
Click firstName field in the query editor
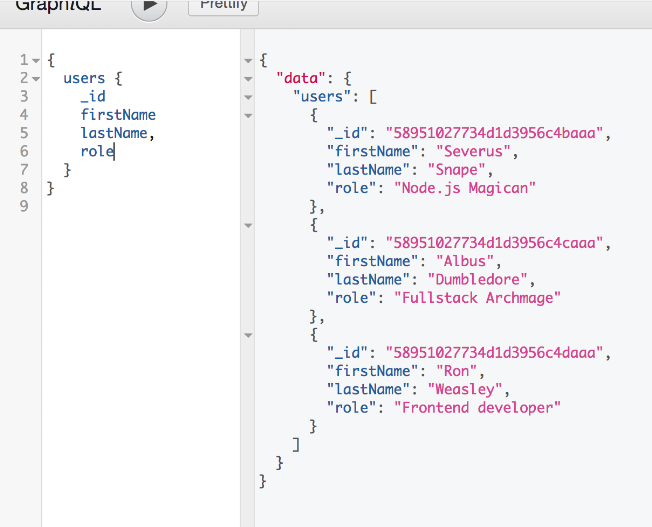[x=118, y=115]
